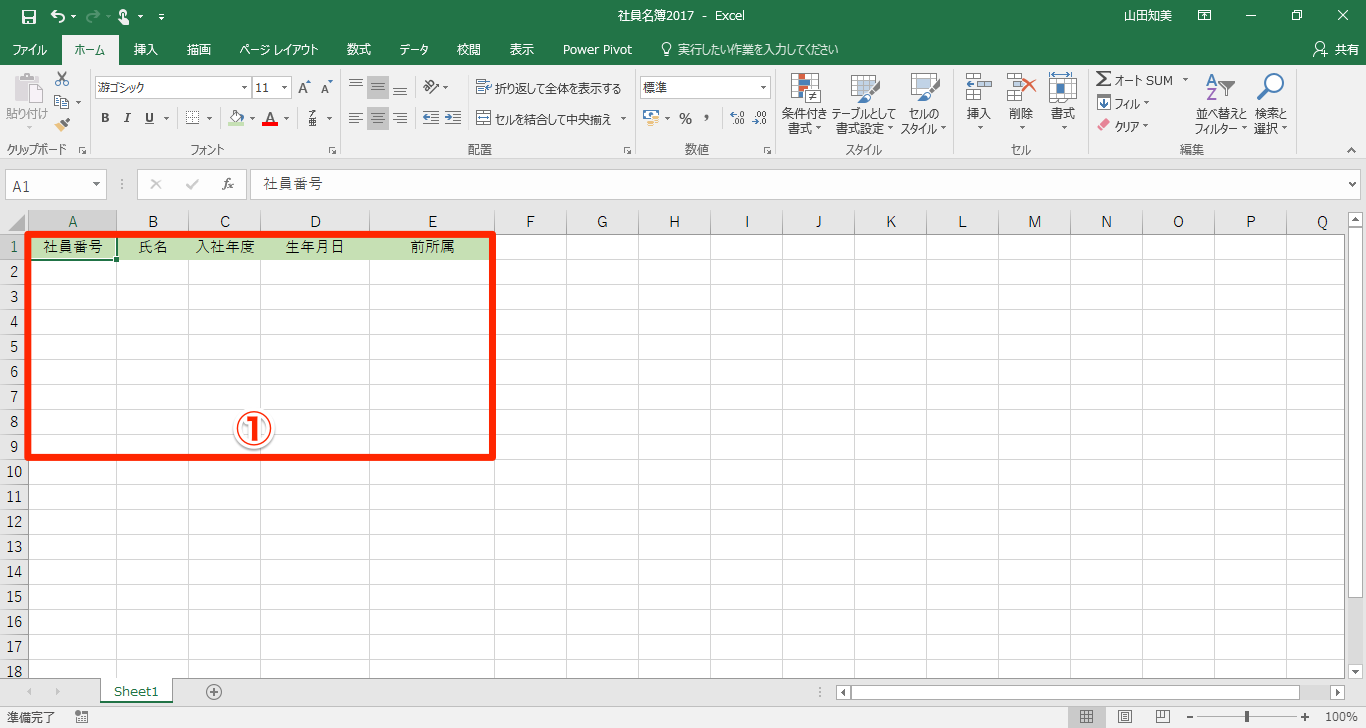Add a new sheet with the plus icon
The image size is (1366, 728).
(x=213, y=691)
